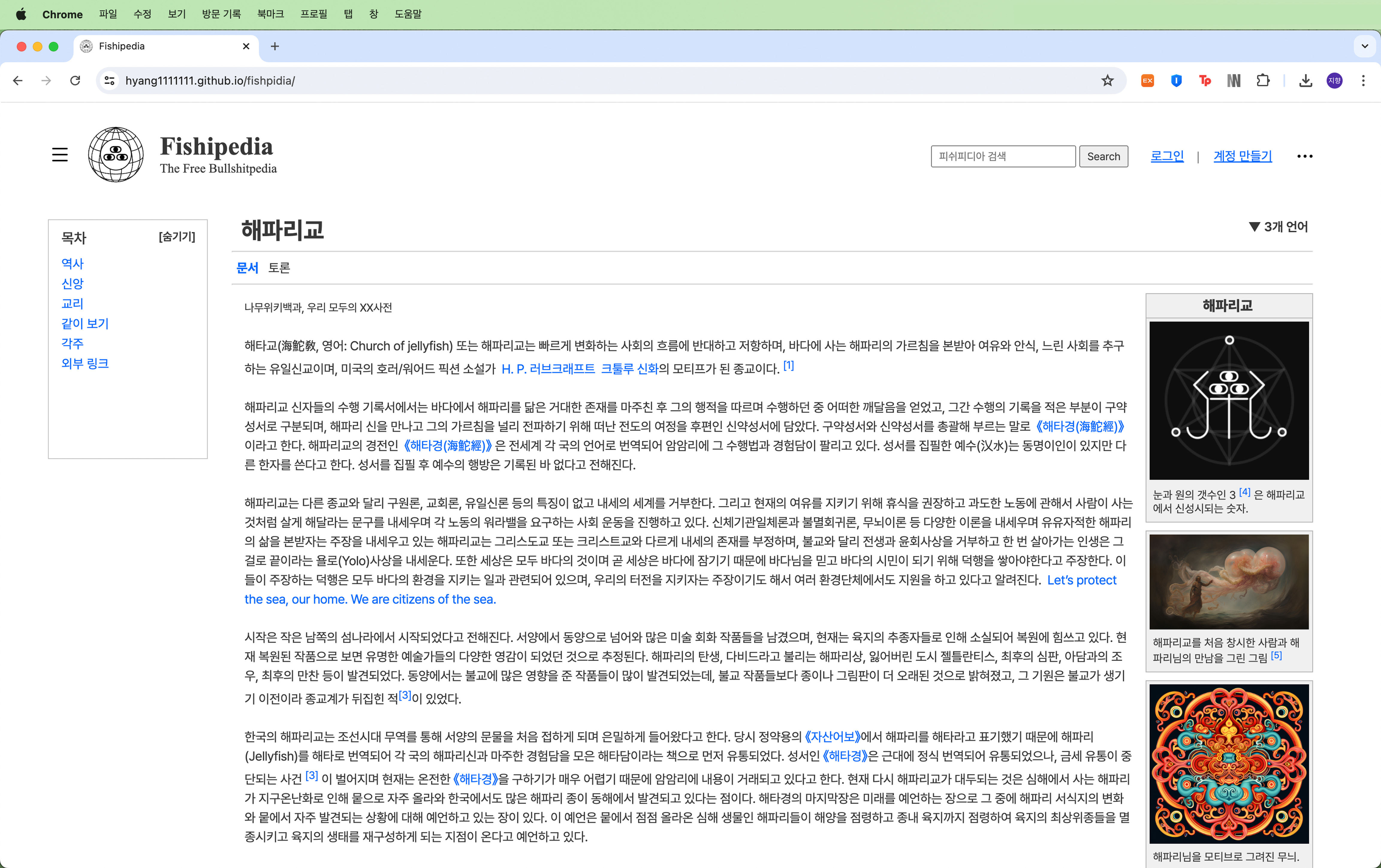Click the N-shaped extension icon in toolbar
The width and height of the screenshot is (1381, 868).
pyautogui.click(x=1234, y=81)
